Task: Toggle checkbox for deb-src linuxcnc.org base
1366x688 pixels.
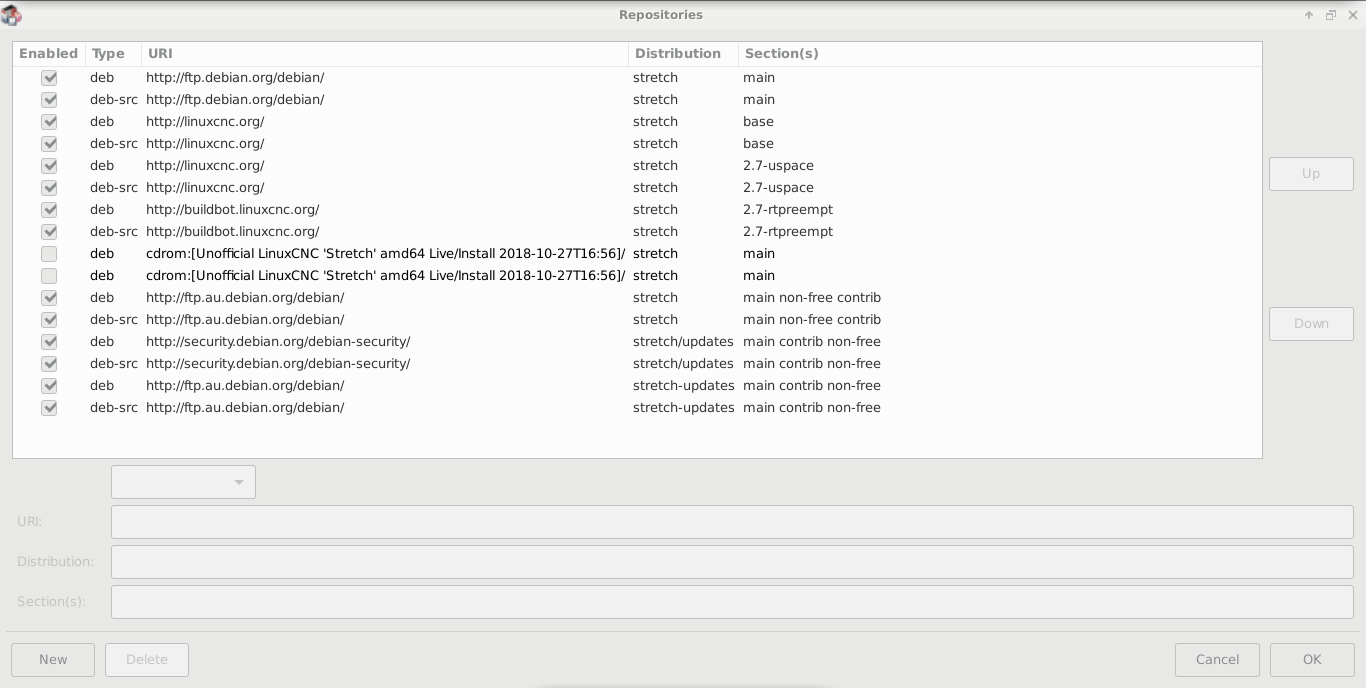Action: (x=49, y=143)
